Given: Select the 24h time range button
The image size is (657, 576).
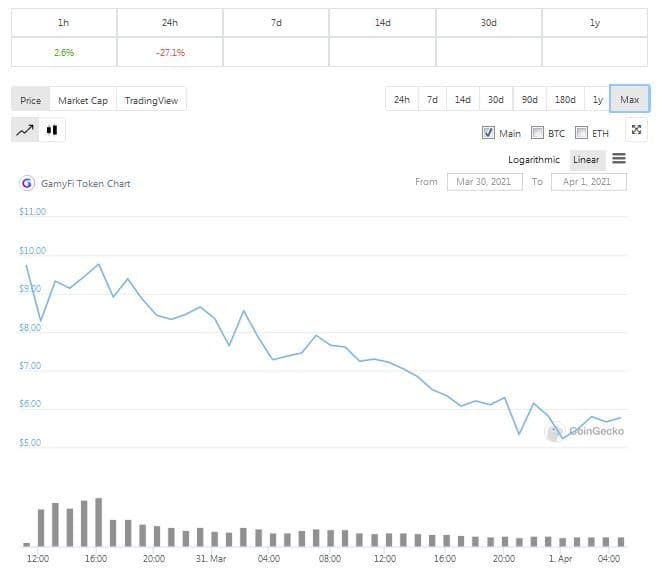Looking at the screenshot, I should (401, 99).
